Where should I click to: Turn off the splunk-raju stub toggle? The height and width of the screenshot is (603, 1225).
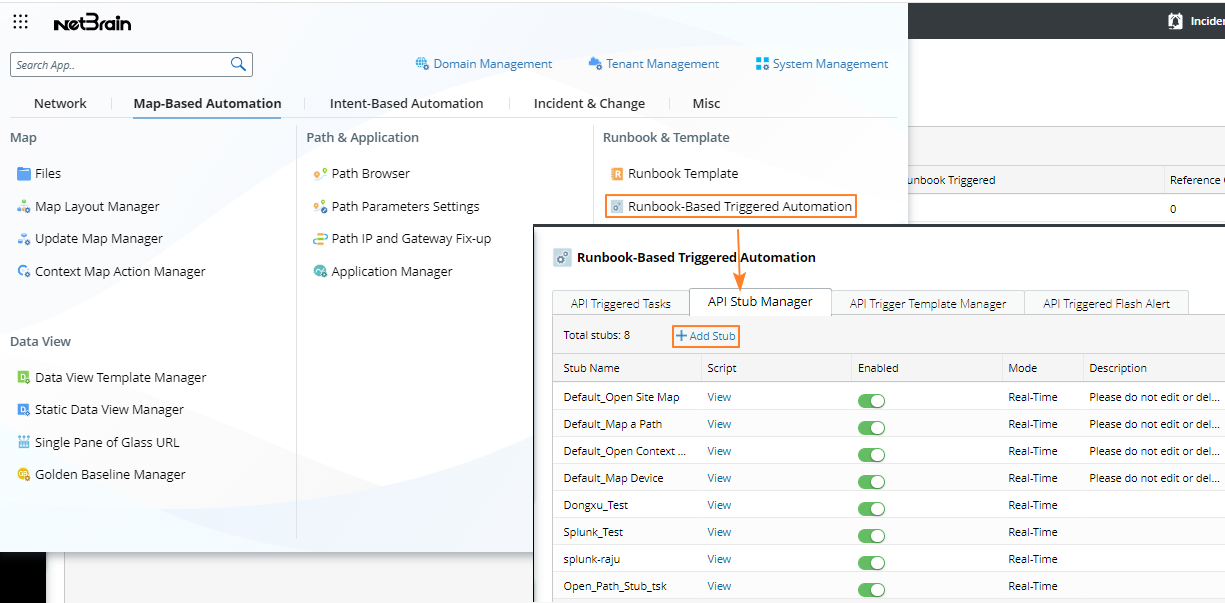(x=871, y=563)
